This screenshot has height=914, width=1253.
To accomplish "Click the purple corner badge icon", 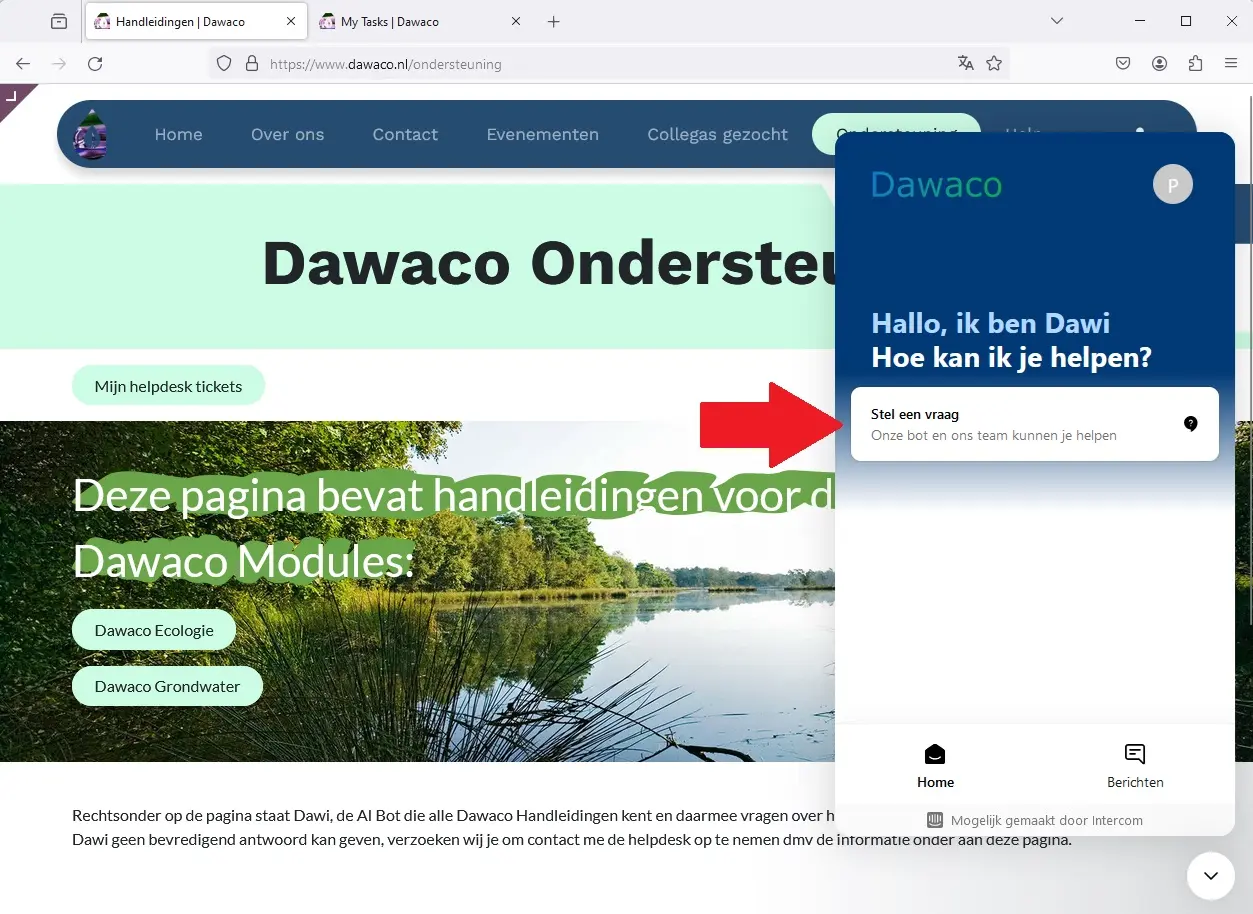I will (x=13, y=97).
